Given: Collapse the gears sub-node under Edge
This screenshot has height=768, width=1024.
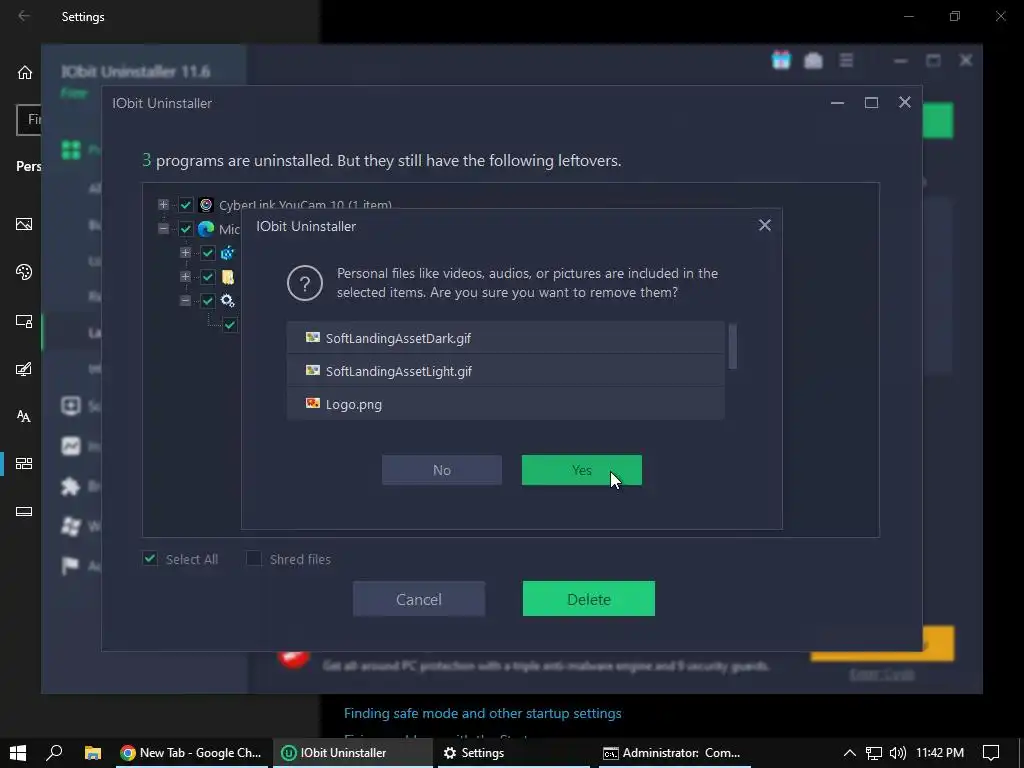Looking at the screenshot, I should [185, 300].
